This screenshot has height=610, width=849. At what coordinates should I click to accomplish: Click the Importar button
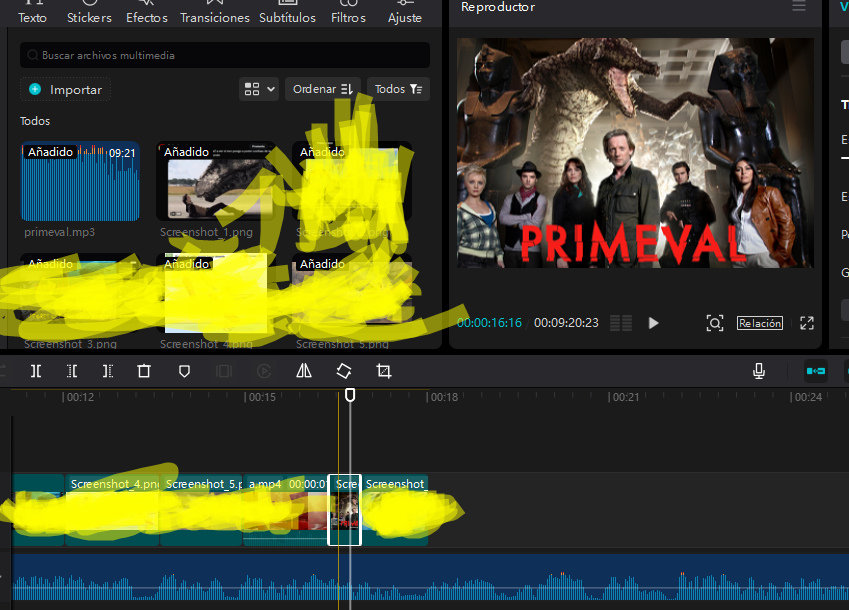point(66,89)
